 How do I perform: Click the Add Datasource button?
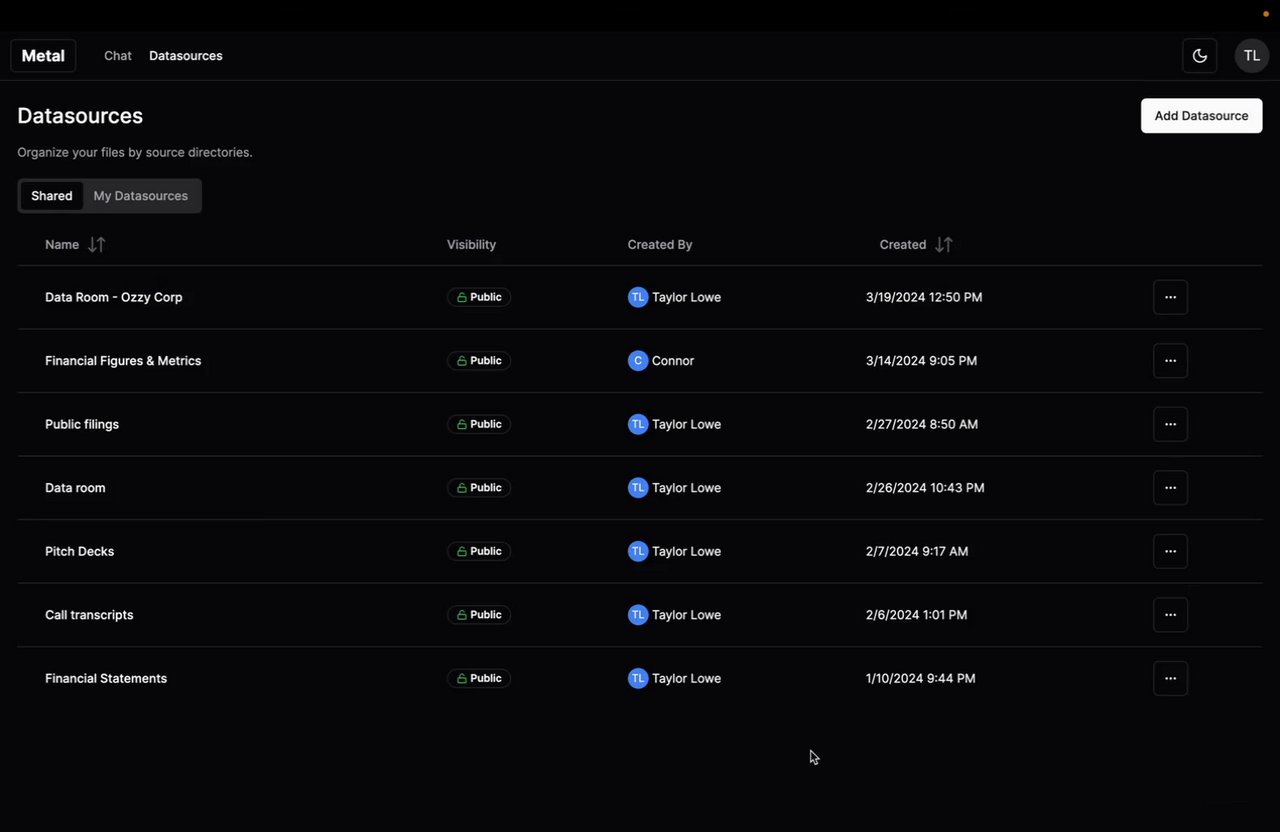click(1201, 116)
